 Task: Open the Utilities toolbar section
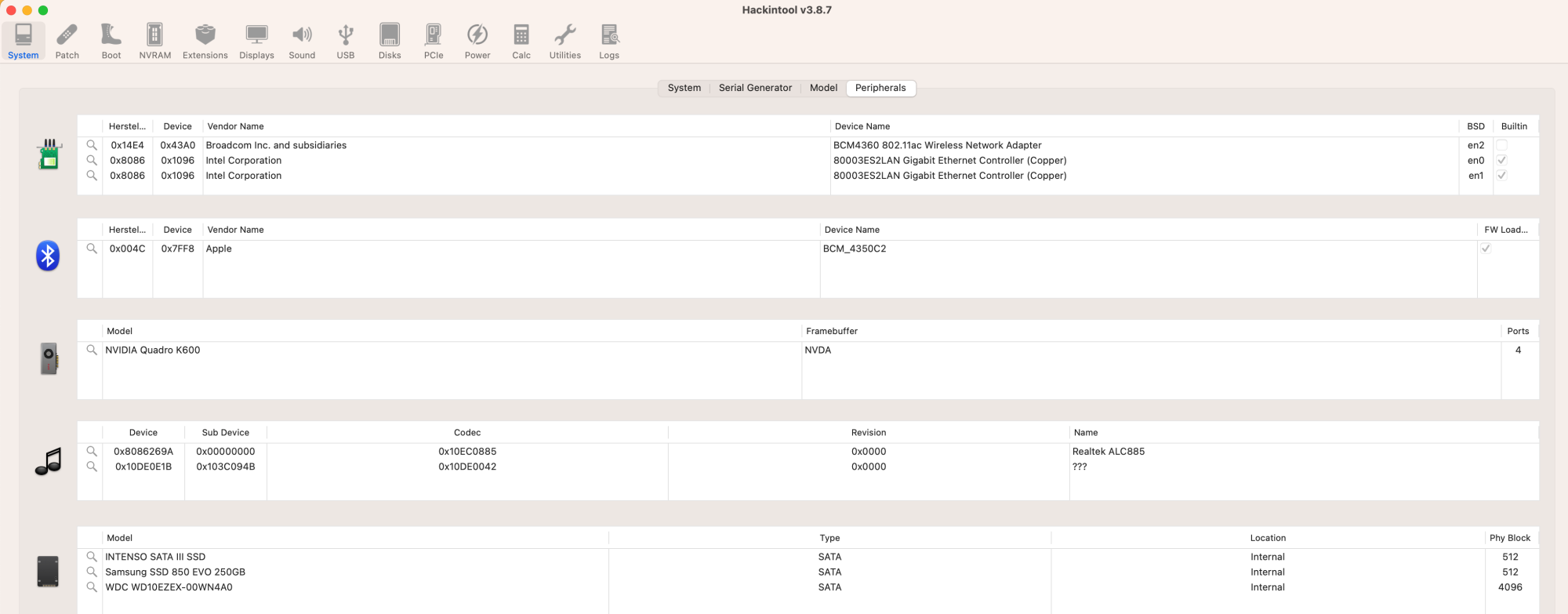click(565, 41)
